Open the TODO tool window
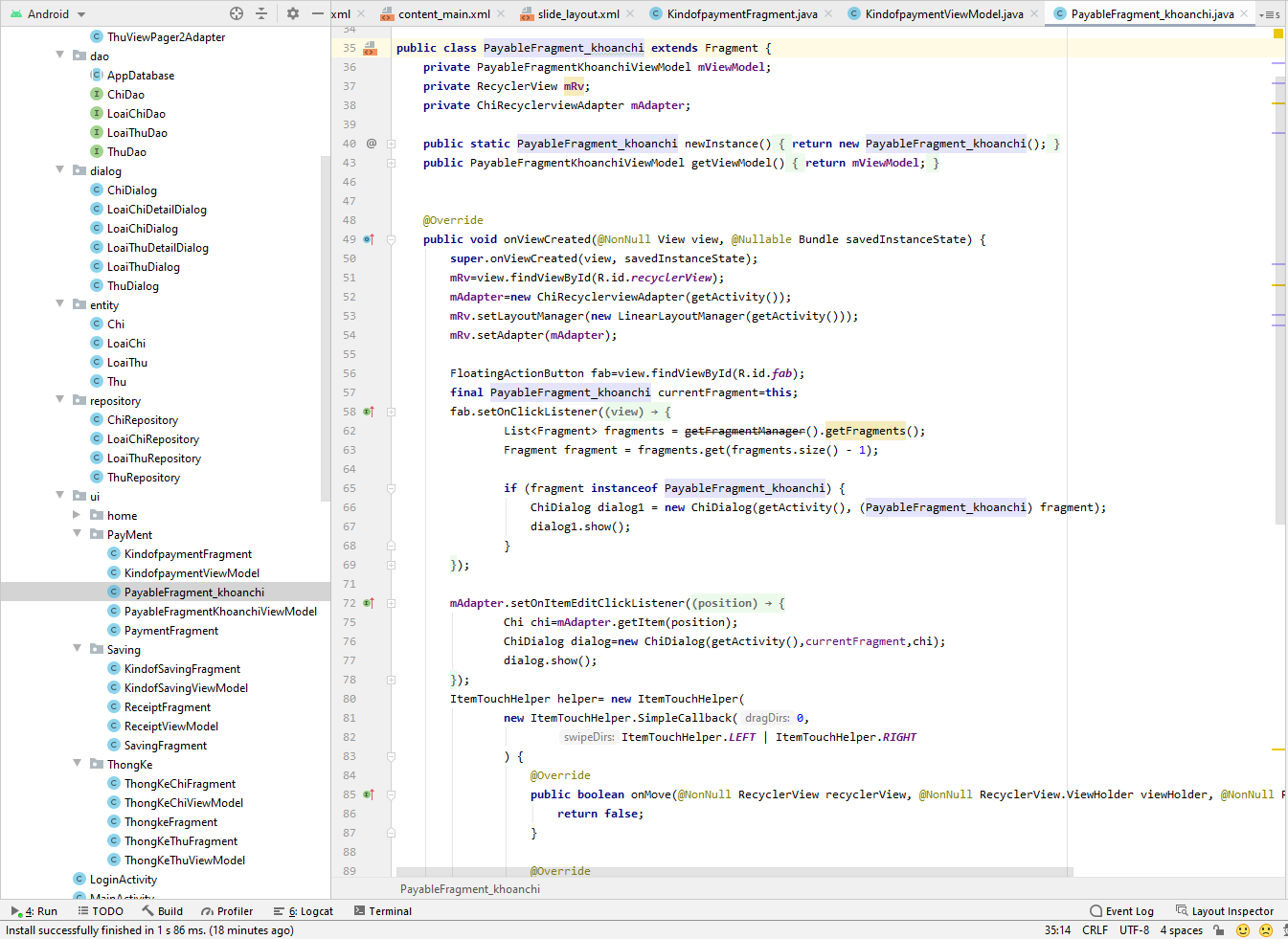The image size is (1288, 939). click(101, 911)
